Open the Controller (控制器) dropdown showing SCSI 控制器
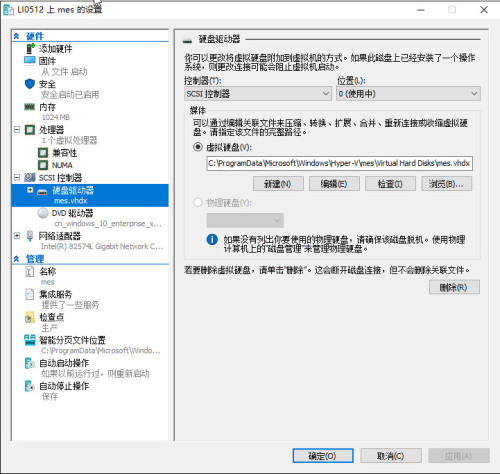The height and width of the screenshot is (474, 500). pos(258,94)
